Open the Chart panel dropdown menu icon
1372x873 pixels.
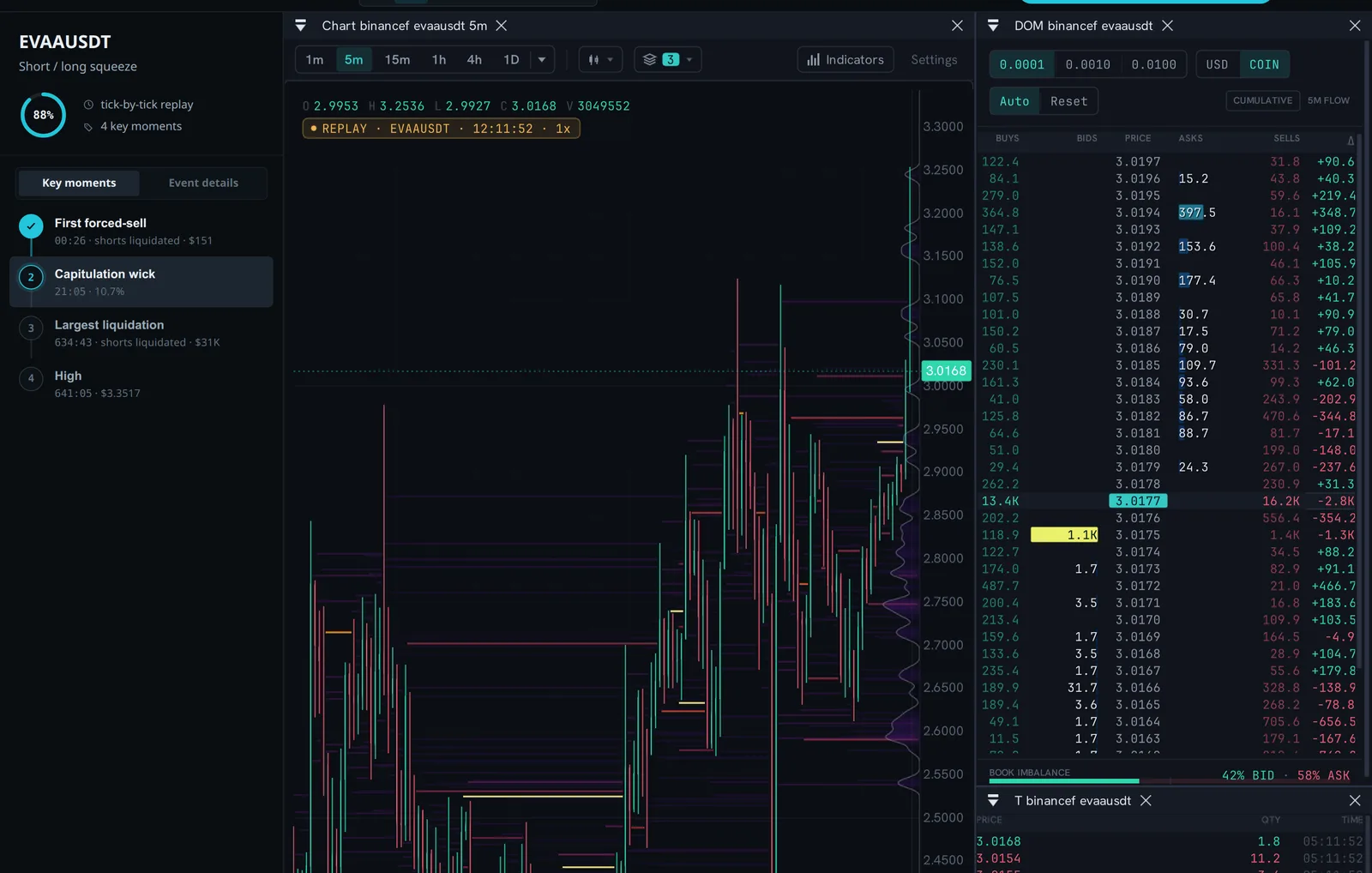tap(300, 26)
